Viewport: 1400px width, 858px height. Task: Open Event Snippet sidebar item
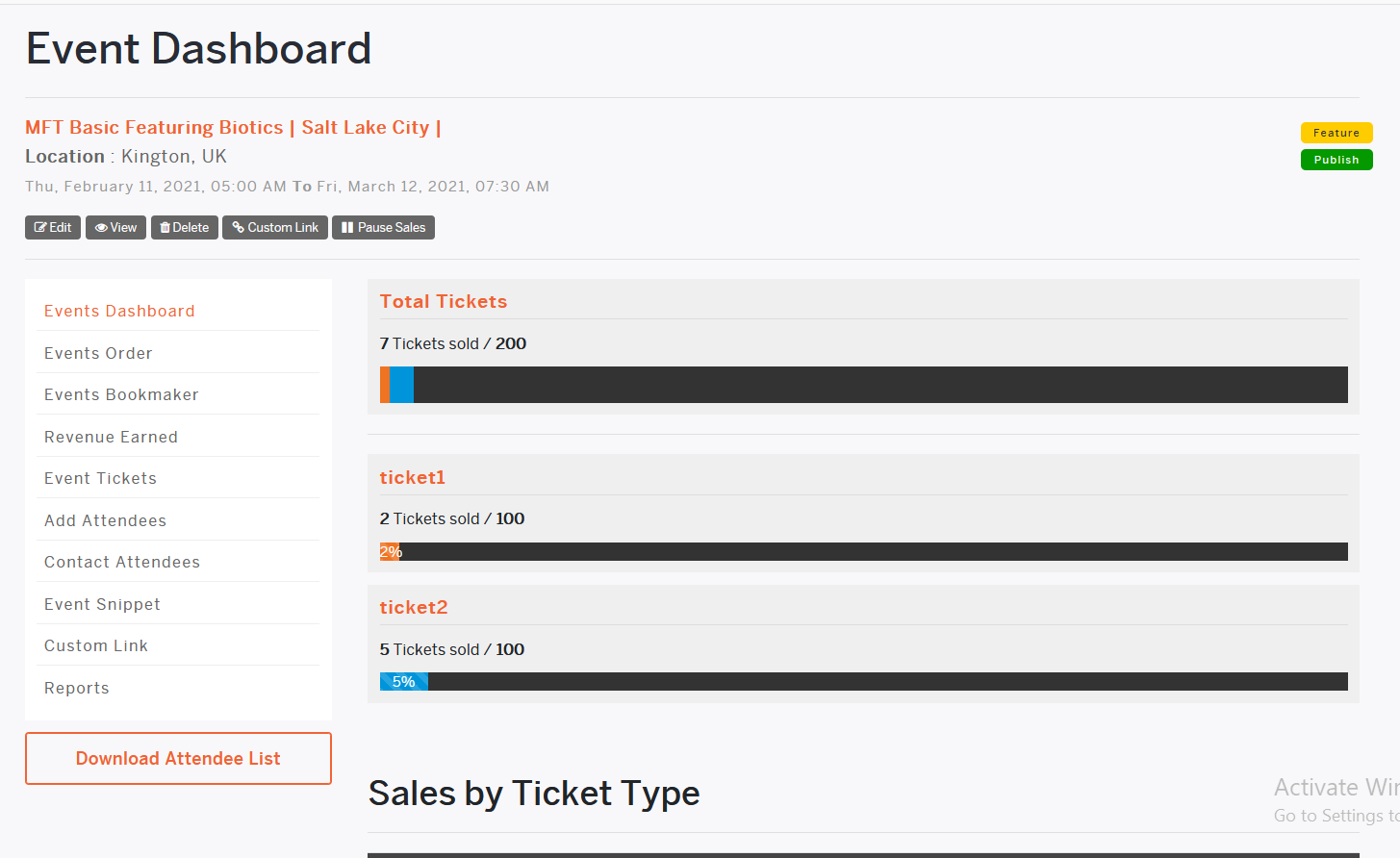click(x=102, y=604)
